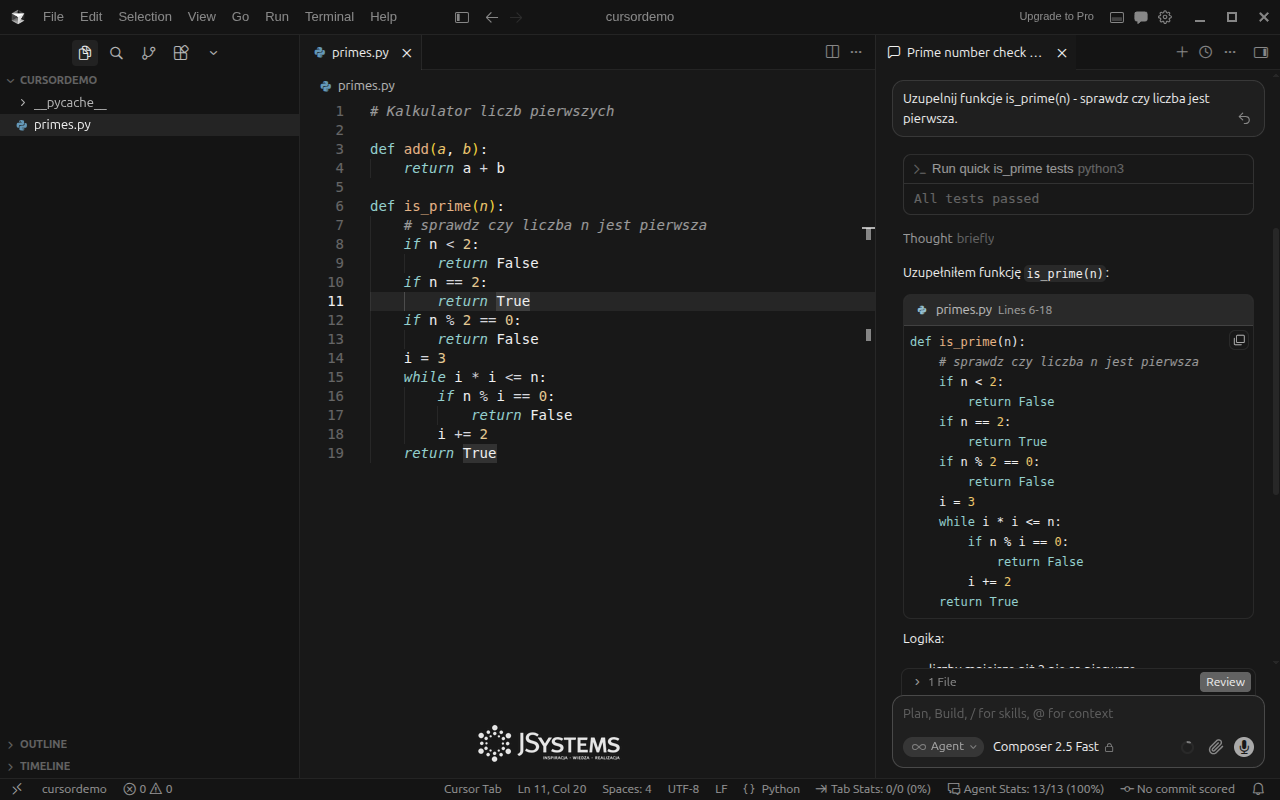Open the Search view icon

coord(116,53)
